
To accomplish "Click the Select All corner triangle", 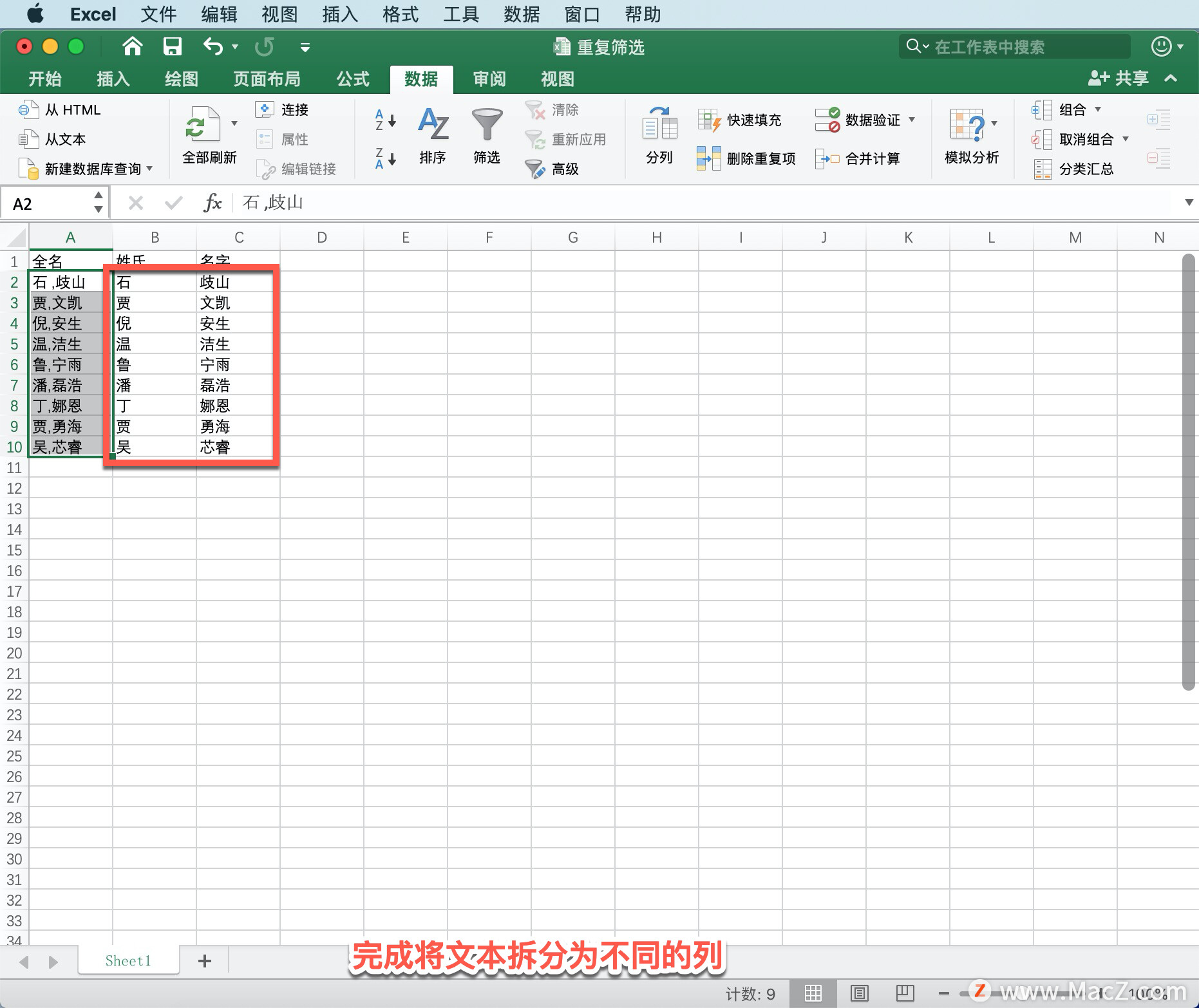I will (15, 238).
